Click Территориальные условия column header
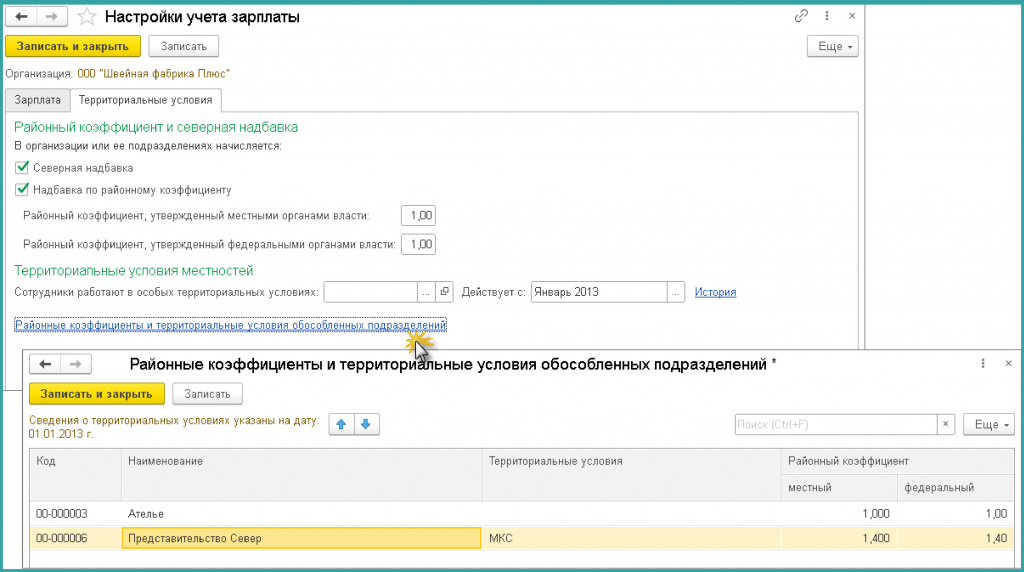Viewport: 1024px width, 572px height. [632, 475]
